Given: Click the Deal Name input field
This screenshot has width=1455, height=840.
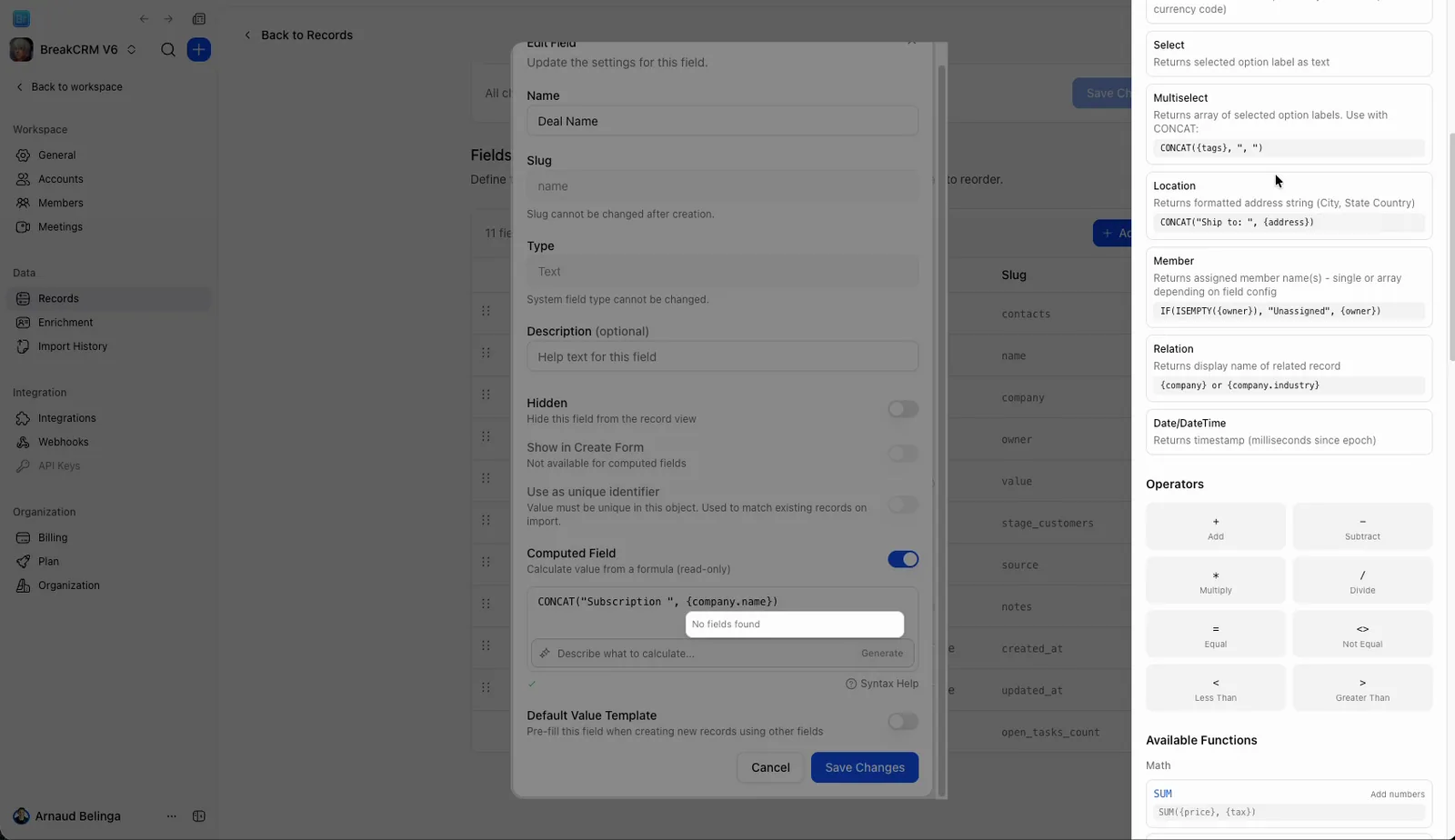Looking at the screenshot, I should point(722,121).
